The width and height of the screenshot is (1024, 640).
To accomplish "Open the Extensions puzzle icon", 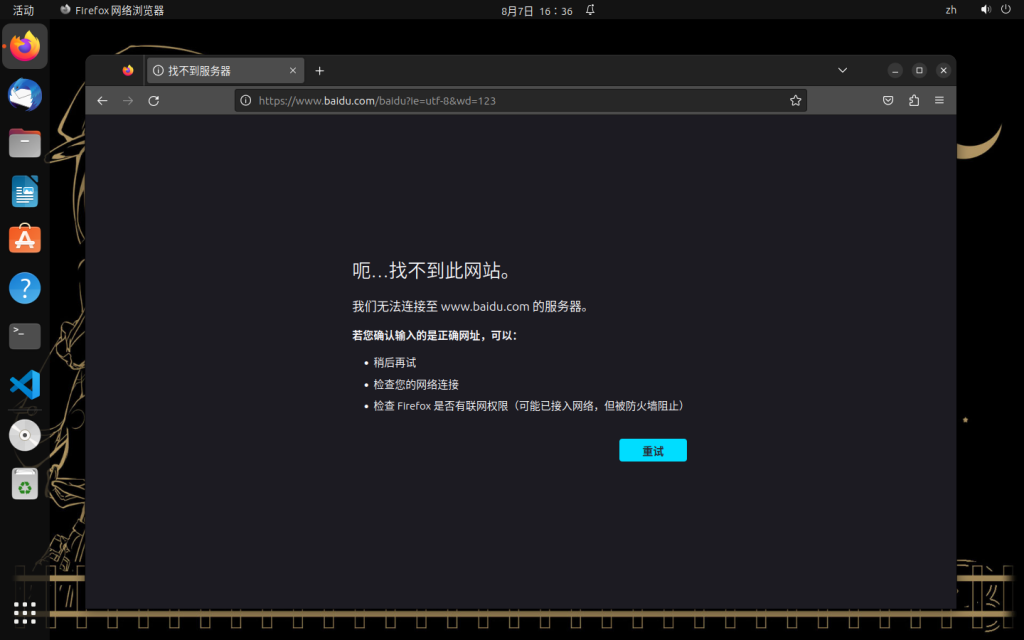I will [914, 101].
